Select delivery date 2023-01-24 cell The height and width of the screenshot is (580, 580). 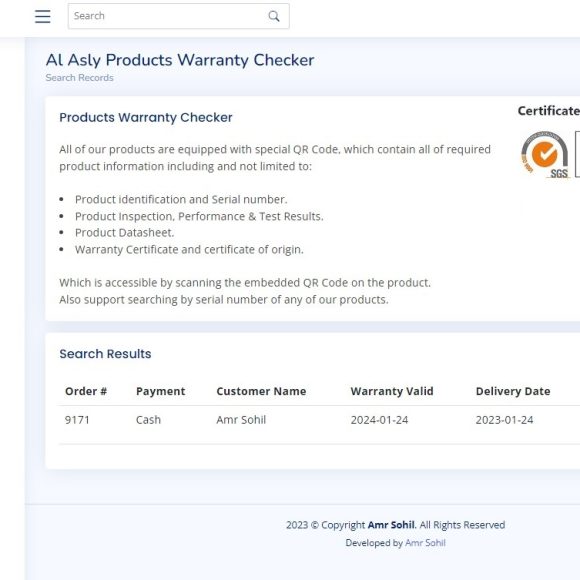point(504,420)
